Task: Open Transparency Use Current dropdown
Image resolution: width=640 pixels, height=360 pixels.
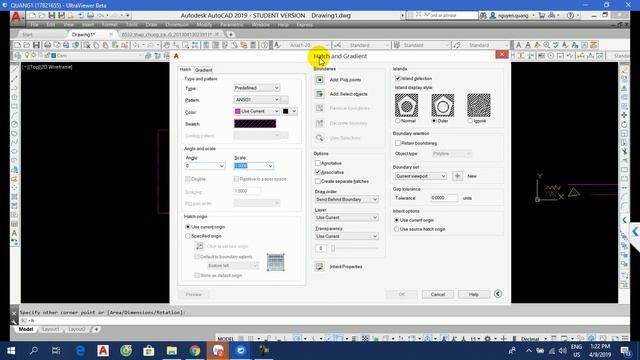Action: point(347,236)
